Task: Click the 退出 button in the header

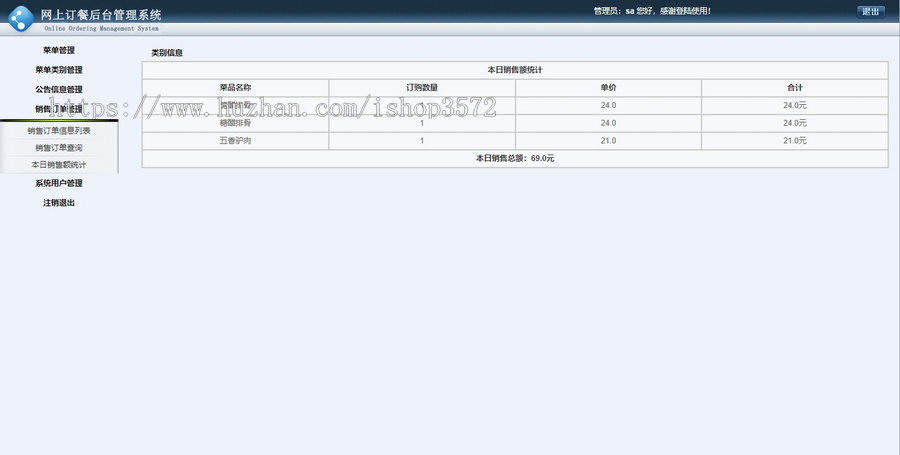Action: (x=870, y=11)
